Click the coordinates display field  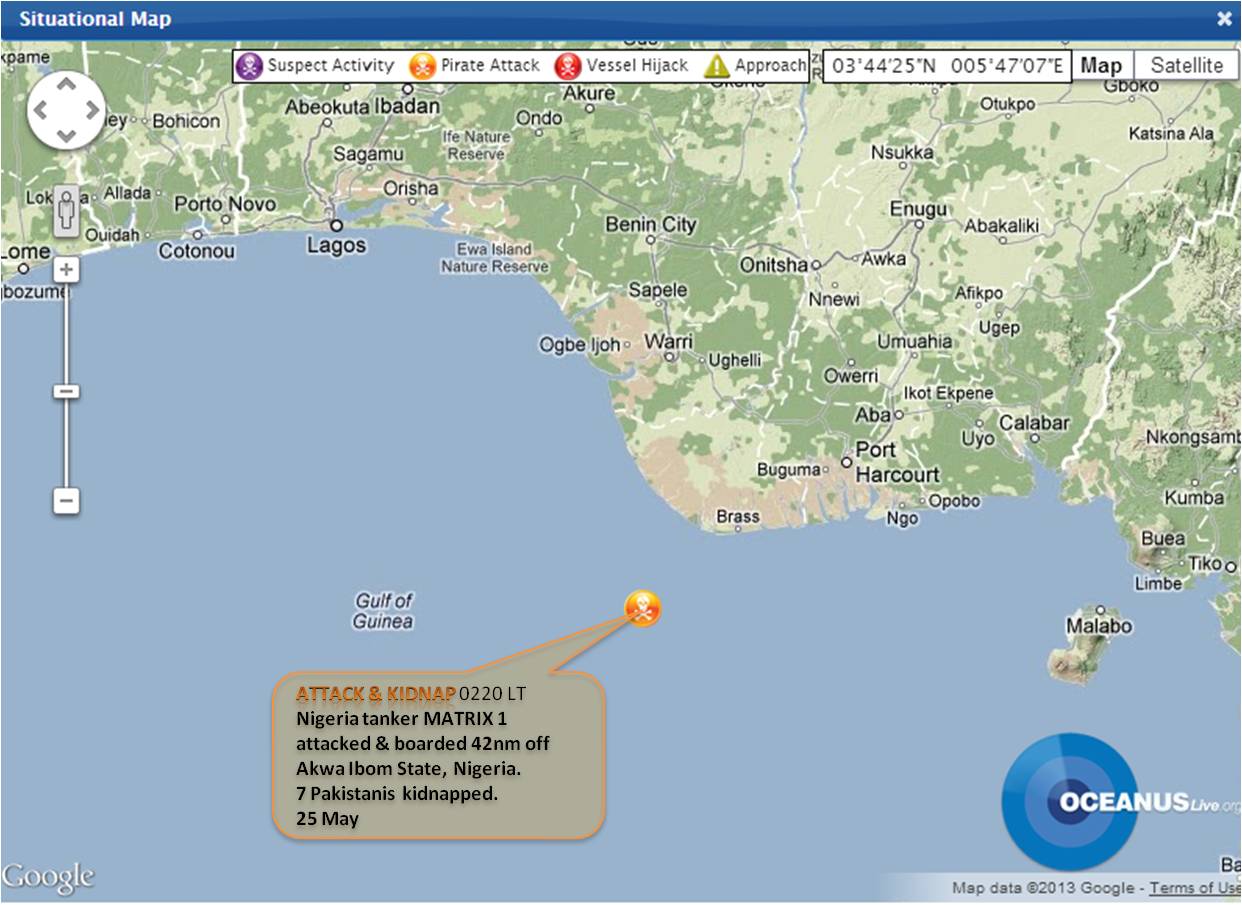click(946, 67)
